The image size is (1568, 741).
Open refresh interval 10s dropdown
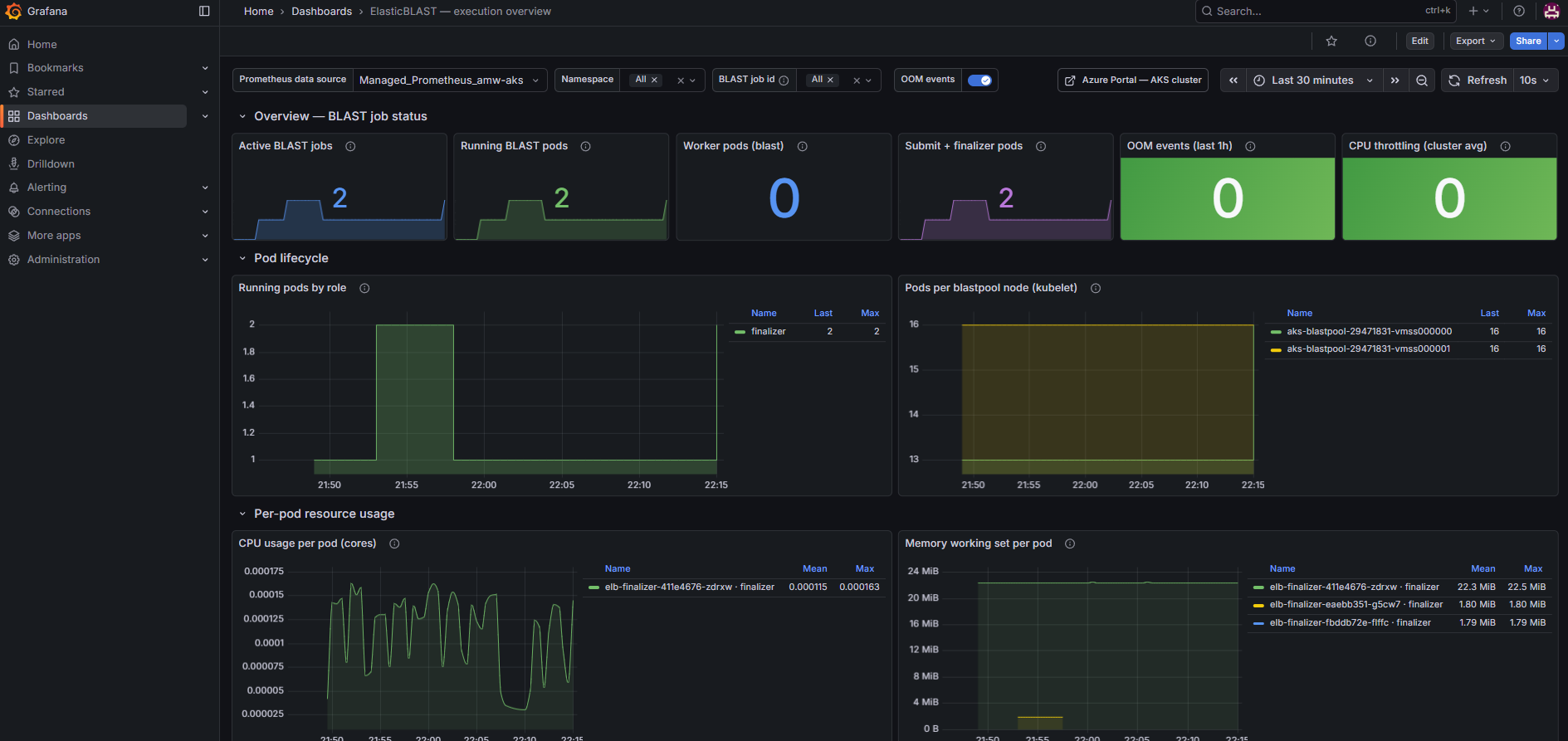pyautogui.click(x=1535, y=80)
